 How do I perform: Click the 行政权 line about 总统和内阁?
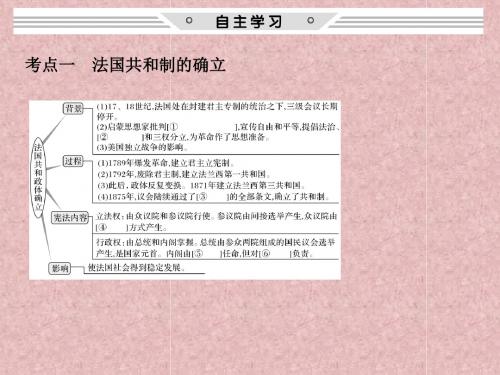pyautogui.click(x=216, y=242)
